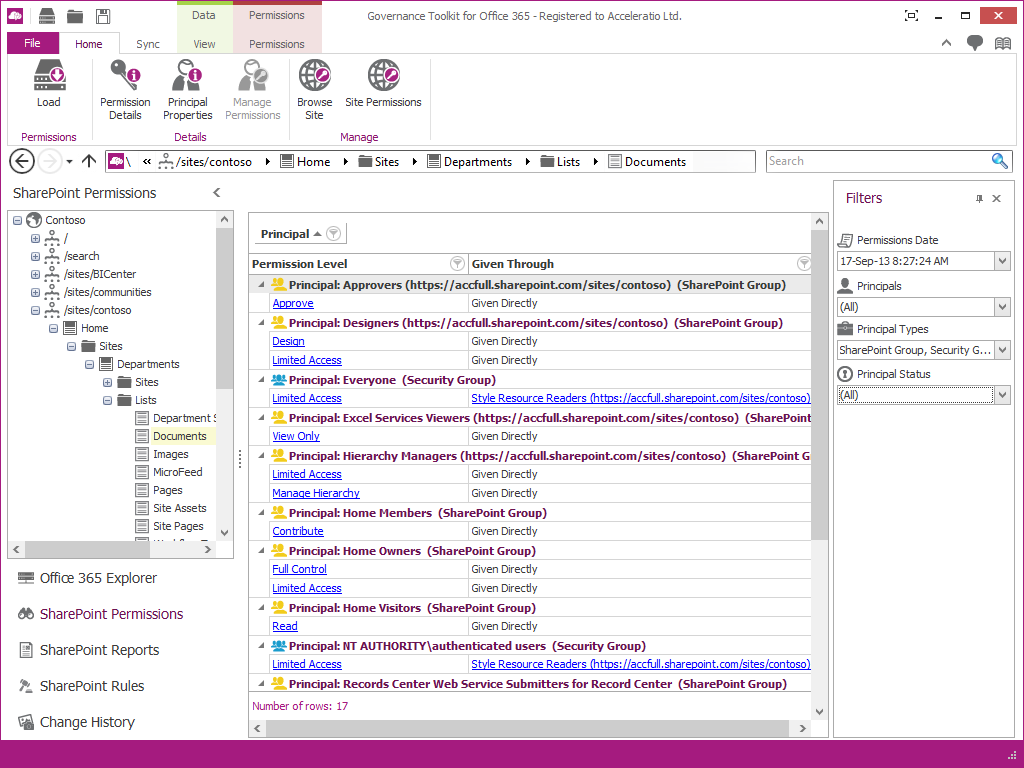Go up one level with the up arrow
Screen dimensions: 1024x768
click(x=89, y=161)
